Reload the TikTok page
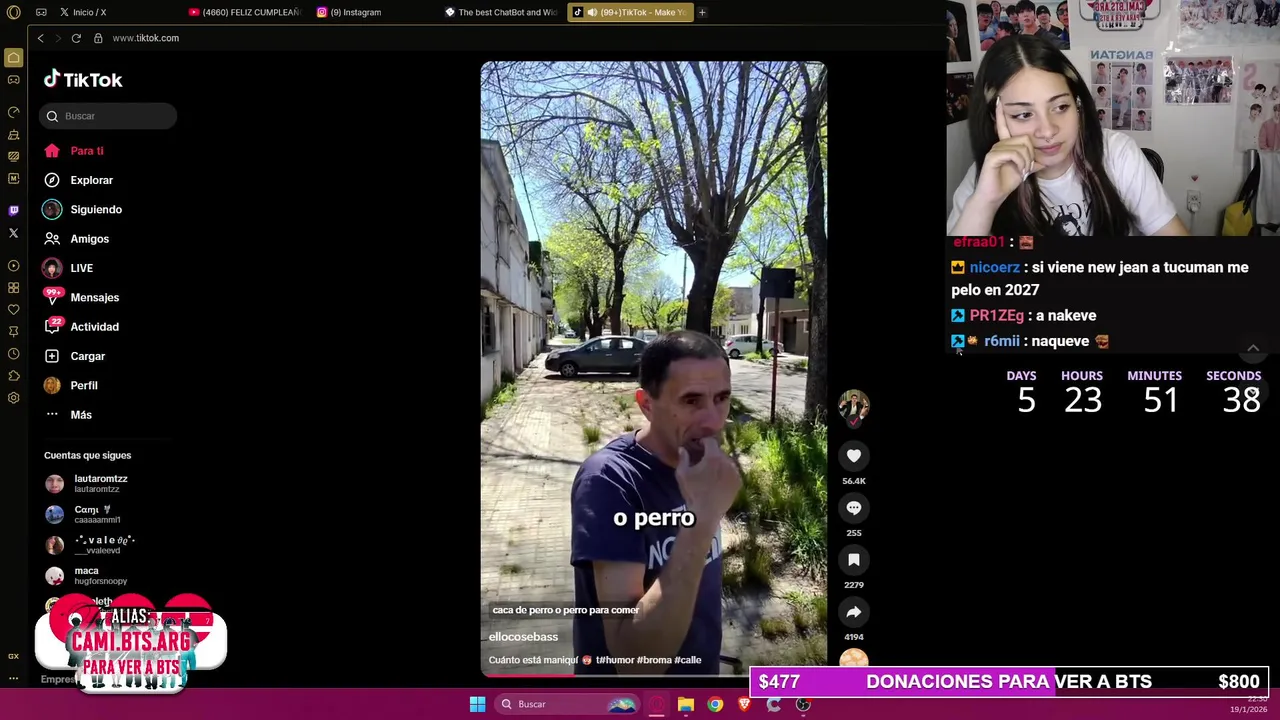The image size is (1280, 720). pos(76,38)
